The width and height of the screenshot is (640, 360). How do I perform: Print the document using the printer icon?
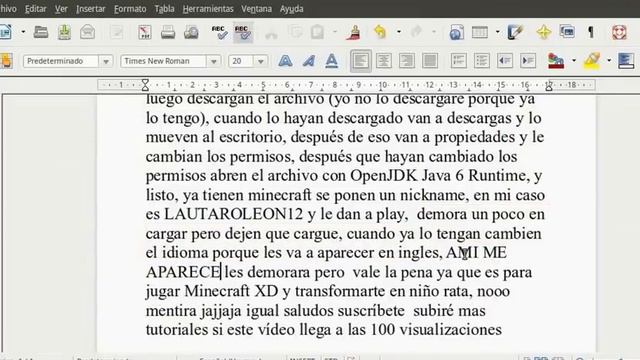click(168, 32)
